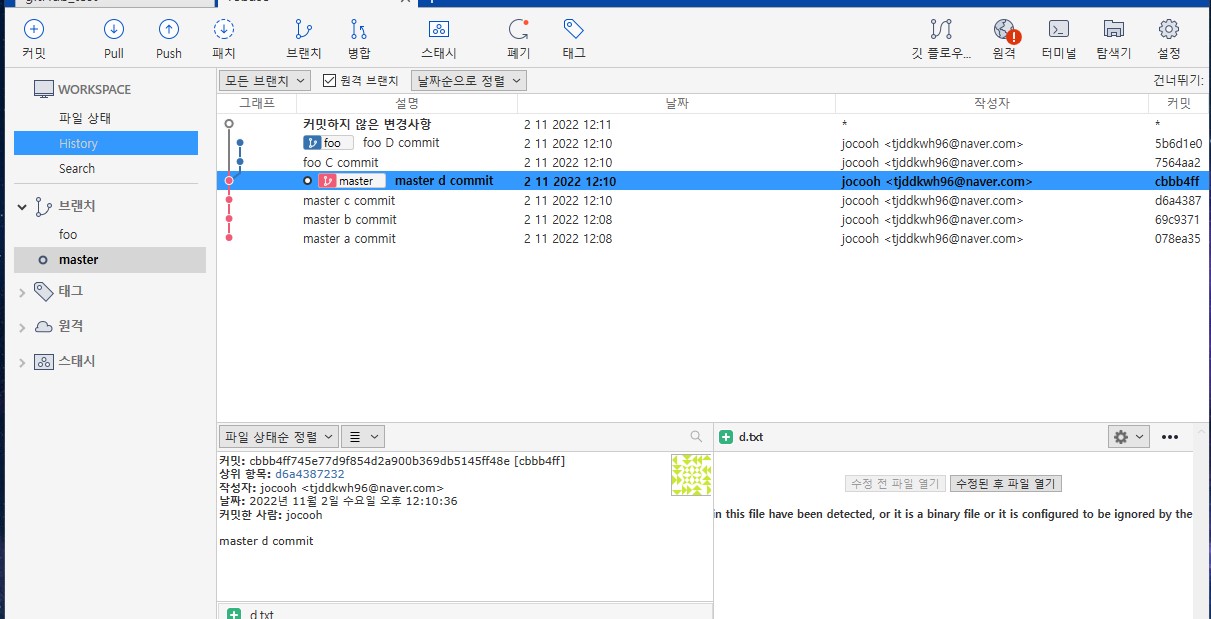Open the list view mode dropdown
Viewport: 1211px width, 619px height.
[362, 437]
